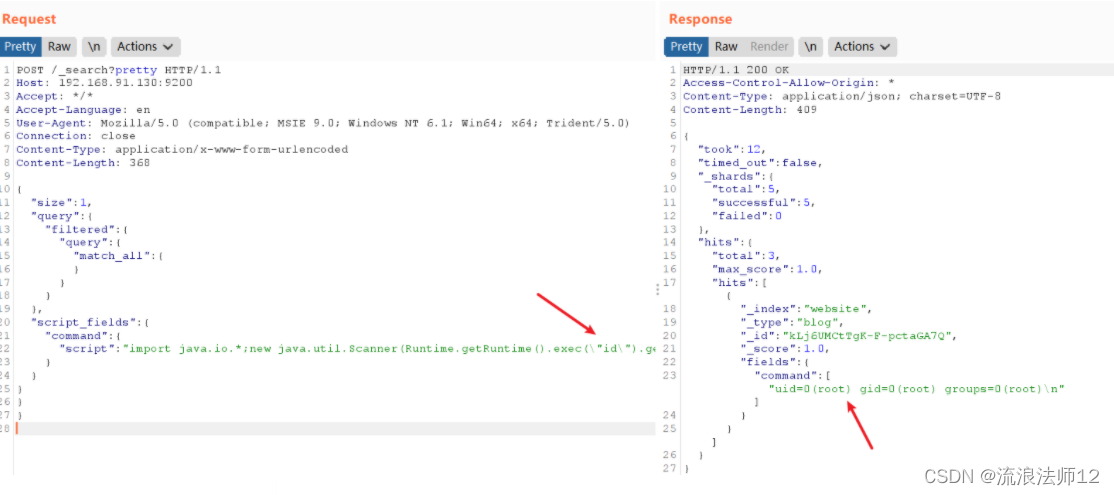The width and height of the screenshot is (1114, 495).
Task: Click the "_shards":{ line
Action: (x=736, y=176)
